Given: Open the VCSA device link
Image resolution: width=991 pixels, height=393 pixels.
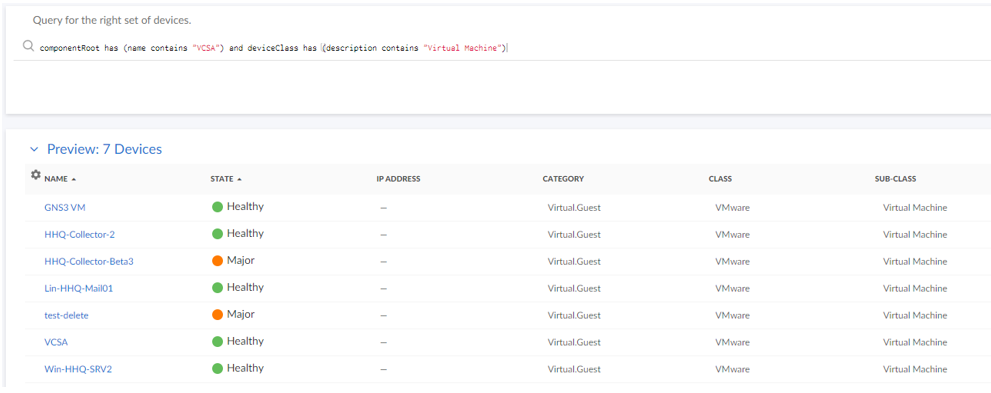Looking at the screenshot, I should (56, 342).
